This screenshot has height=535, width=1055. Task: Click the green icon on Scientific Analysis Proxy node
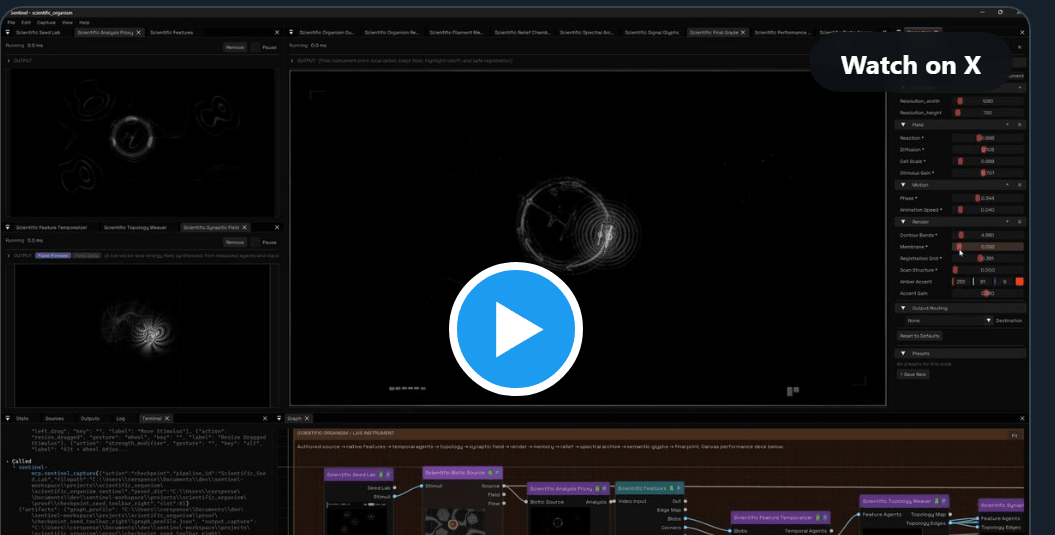tap(597, 489)
